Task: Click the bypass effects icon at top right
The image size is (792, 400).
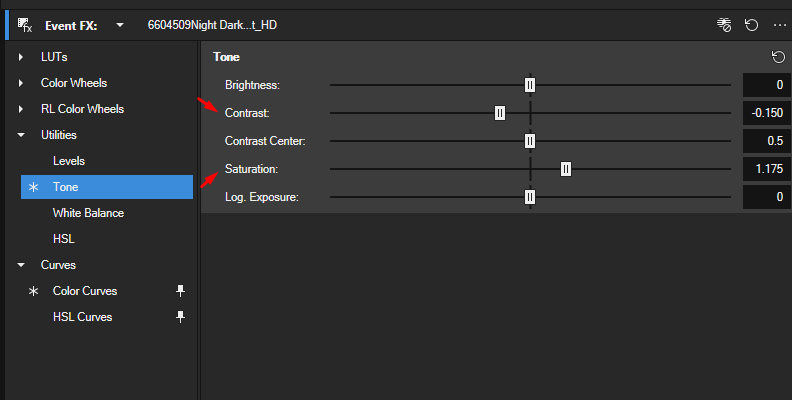Action: (x=724, y=25)
